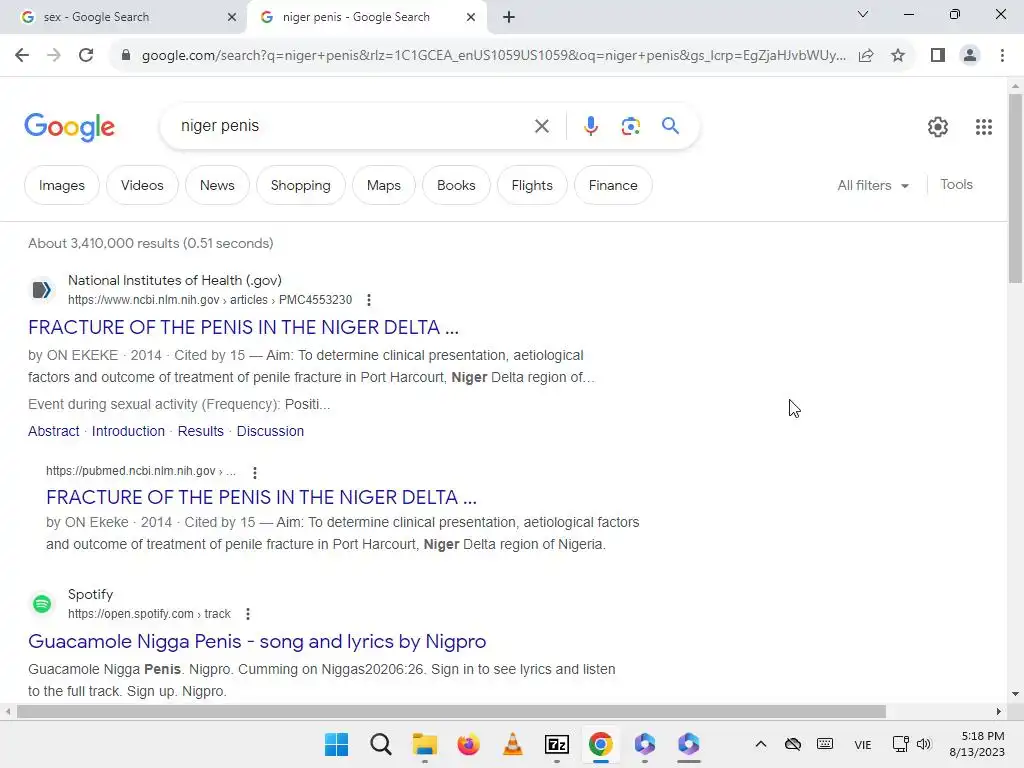Click scrollbar down arrow
Screen dimensions: 1024x768
point(1015,694)
